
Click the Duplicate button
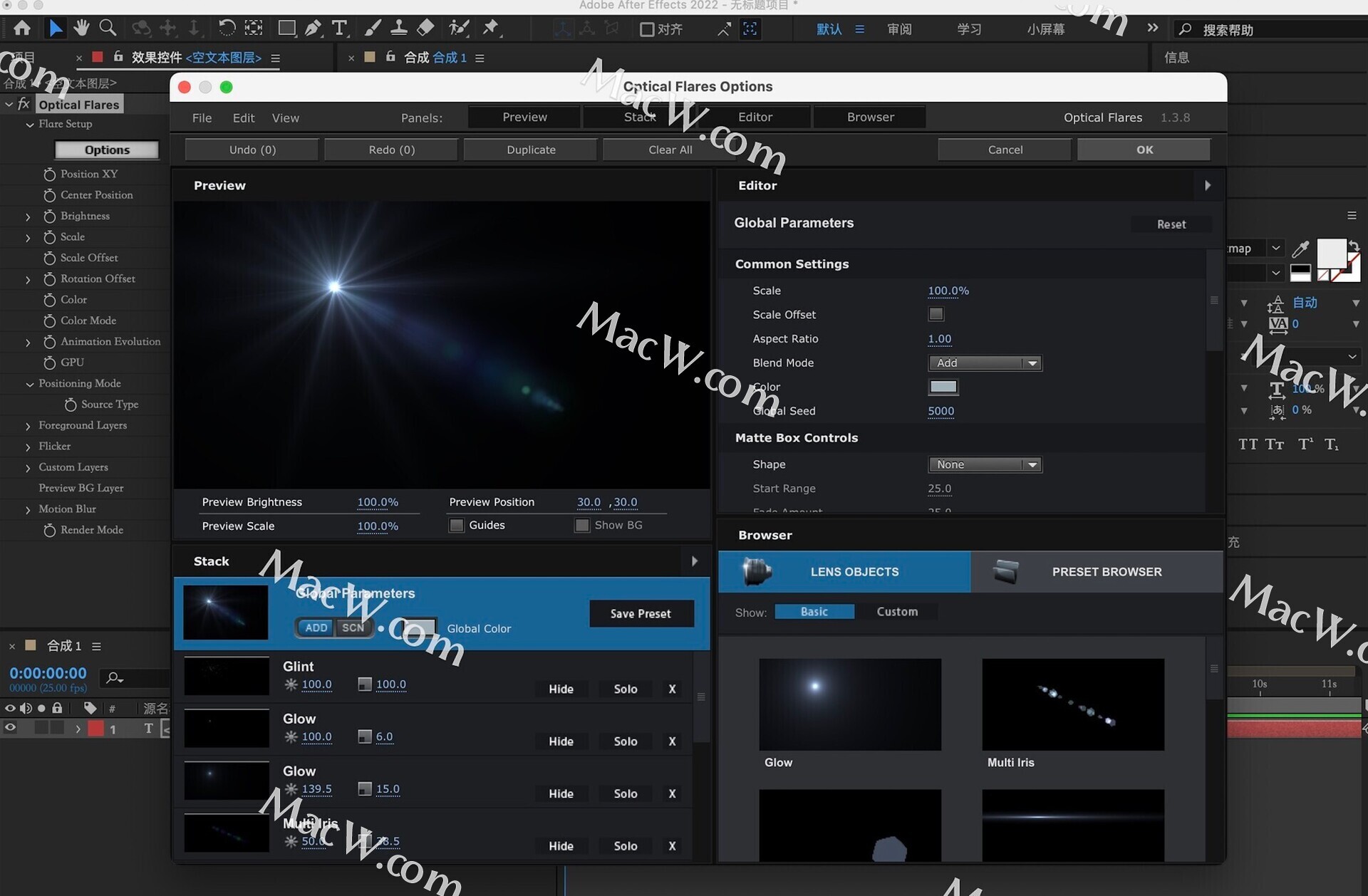click(531, 150)
